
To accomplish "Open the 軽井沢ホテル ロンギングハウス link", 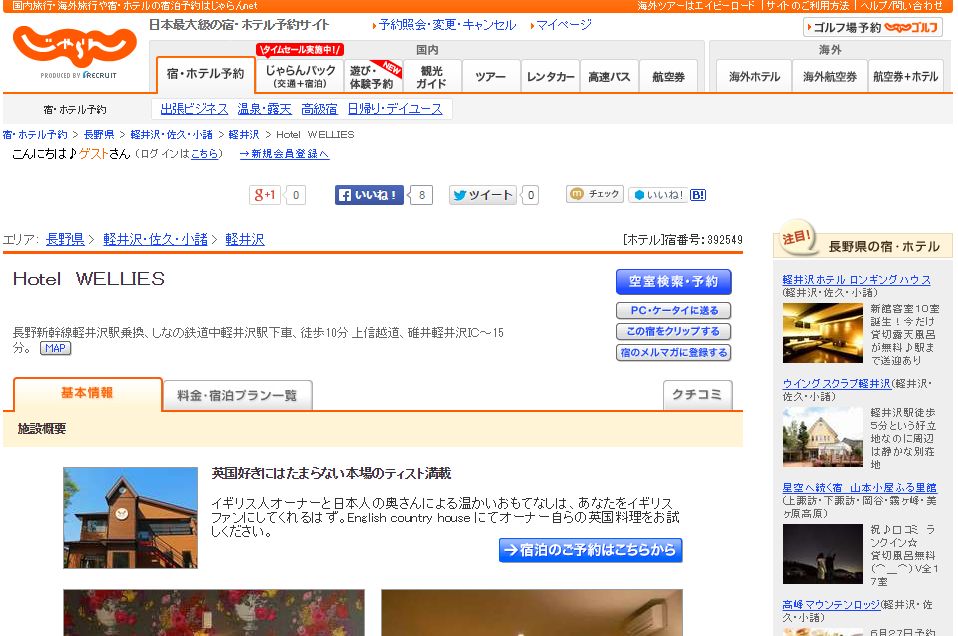I will pos(857,280).
